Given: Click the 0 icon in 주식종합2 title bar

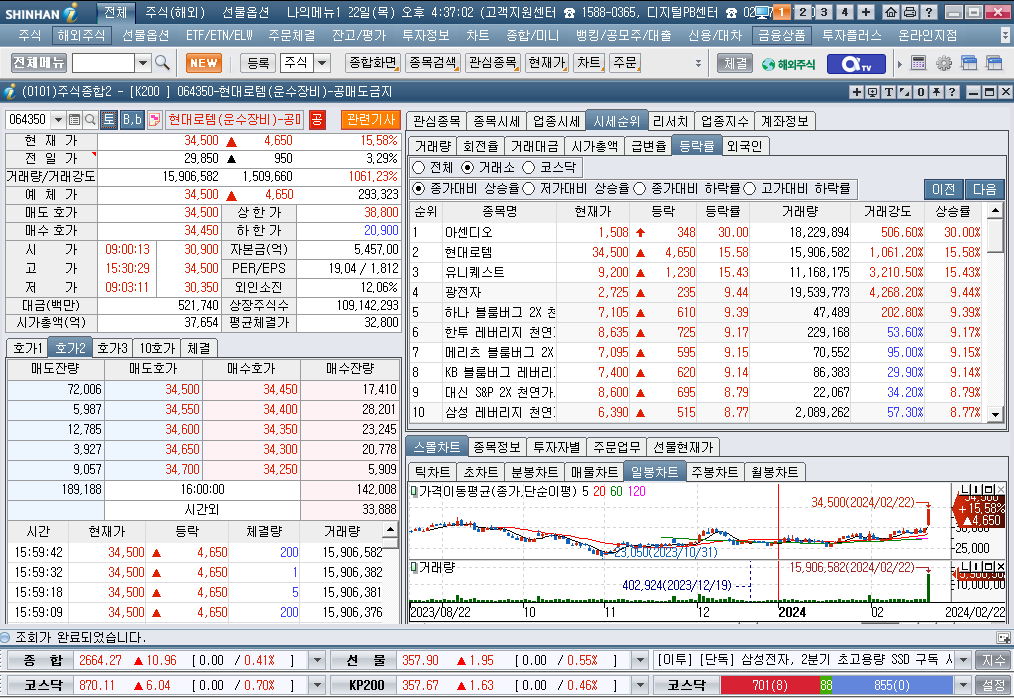Looking at the screenshot, I should pyautogui.click(x=921, y=92).
